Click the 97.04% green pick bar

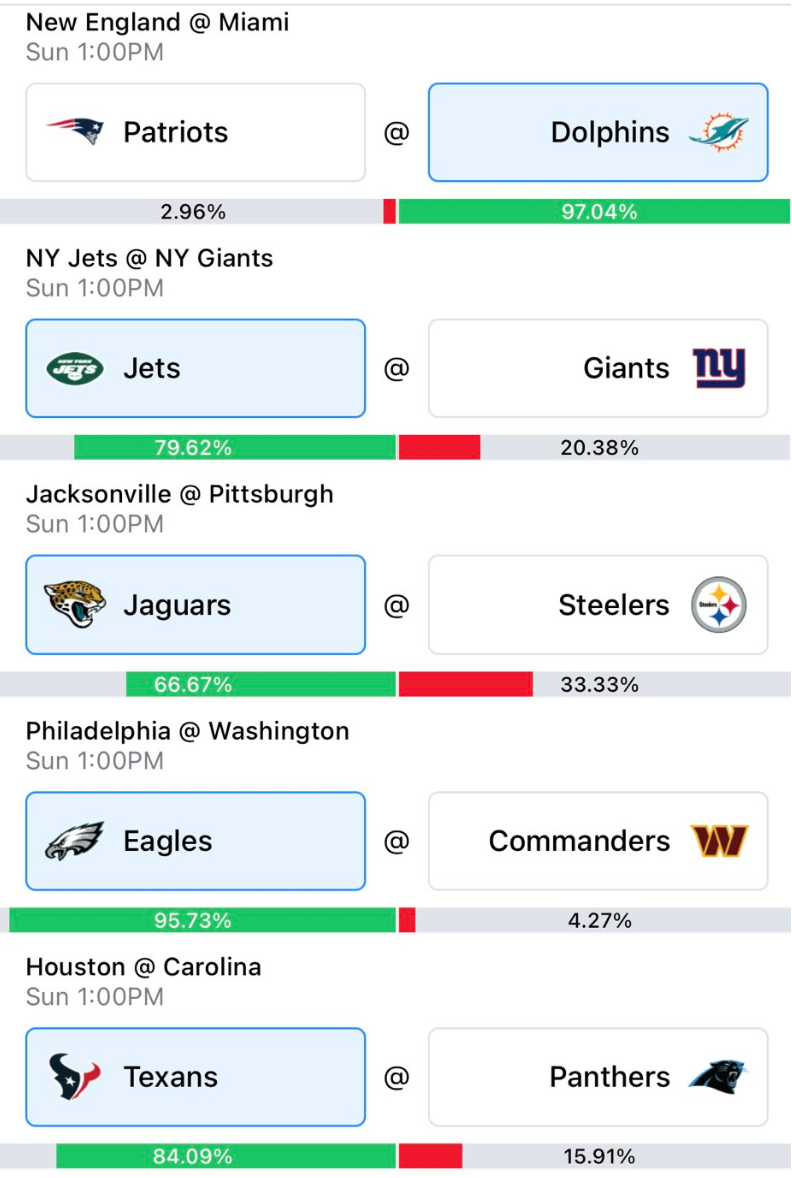(x=594, y=212)
